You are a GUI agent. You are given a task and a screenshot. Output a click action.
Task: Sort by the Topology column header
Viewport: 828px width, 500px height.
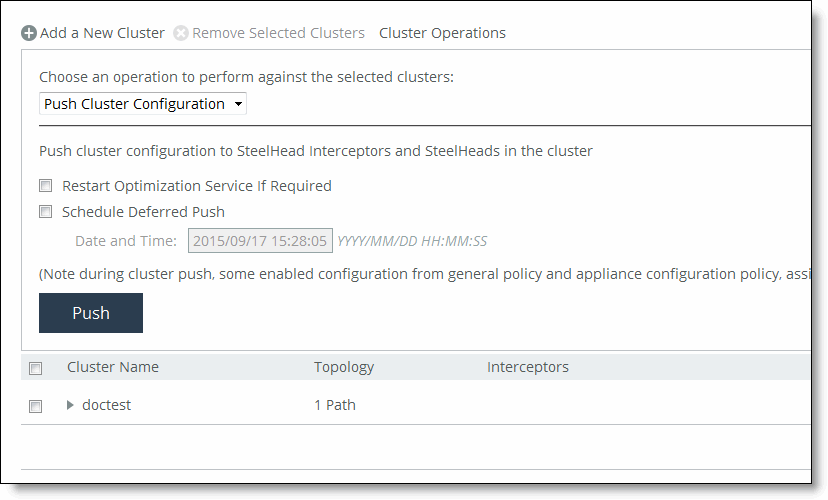344,367
